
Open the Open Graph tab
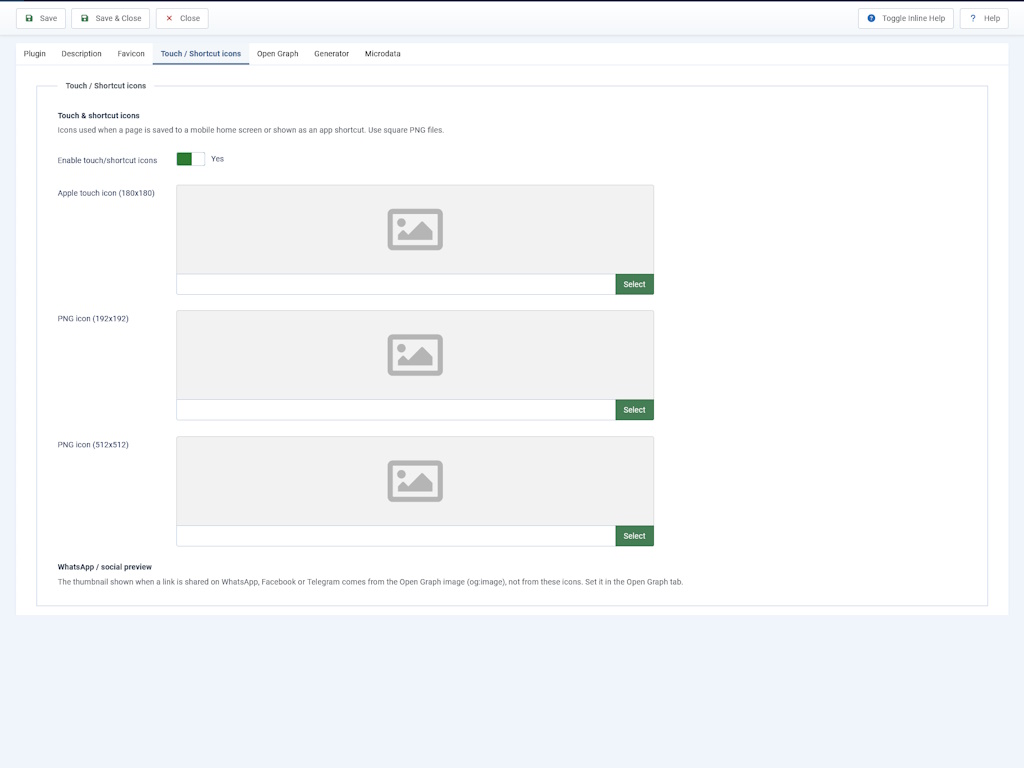(278, 54)
